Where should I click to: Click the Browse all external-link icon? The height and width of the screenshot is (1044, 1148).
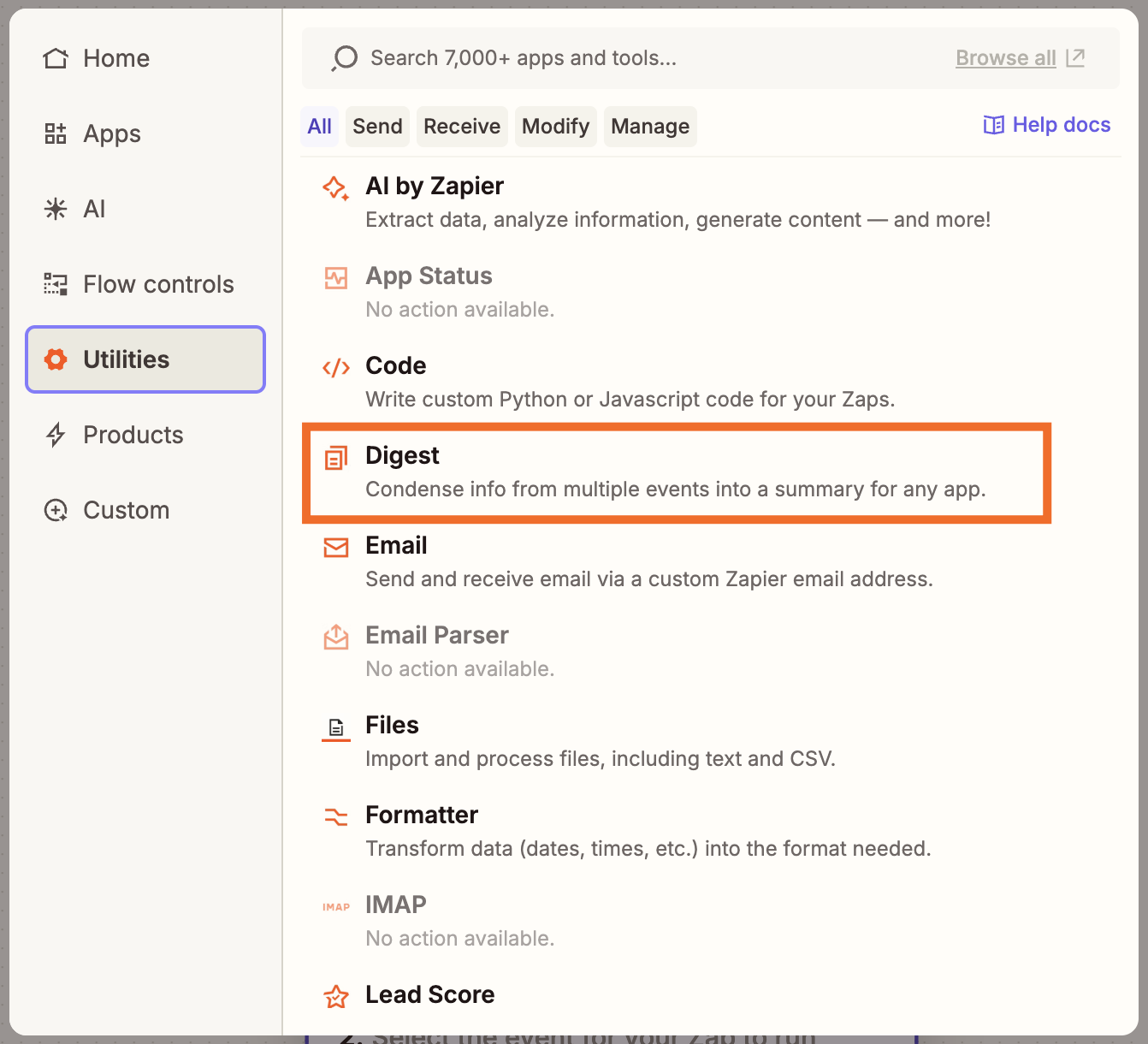coord(1075,57)
